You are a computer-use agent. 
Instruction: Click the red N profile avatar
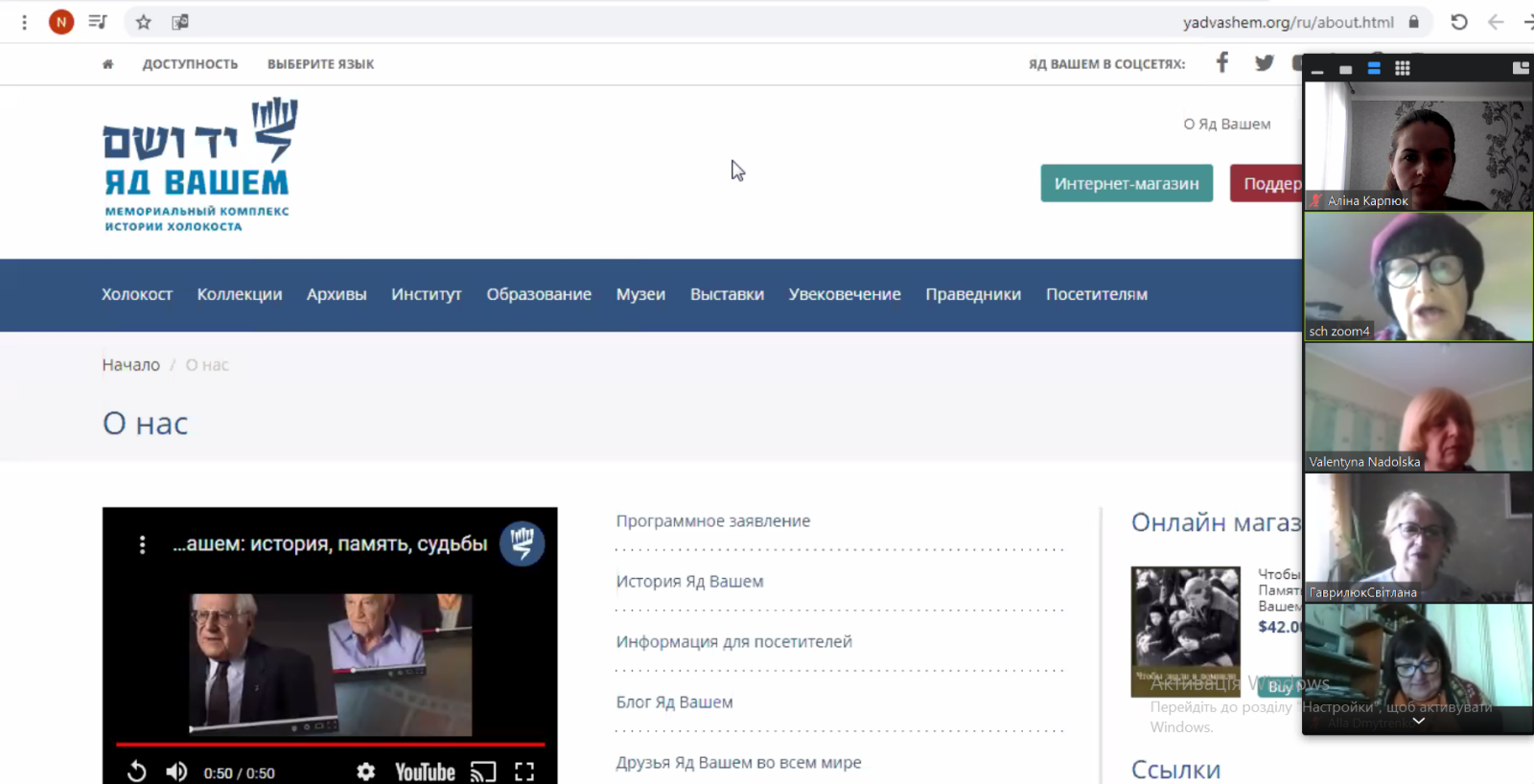coord(61,22)
